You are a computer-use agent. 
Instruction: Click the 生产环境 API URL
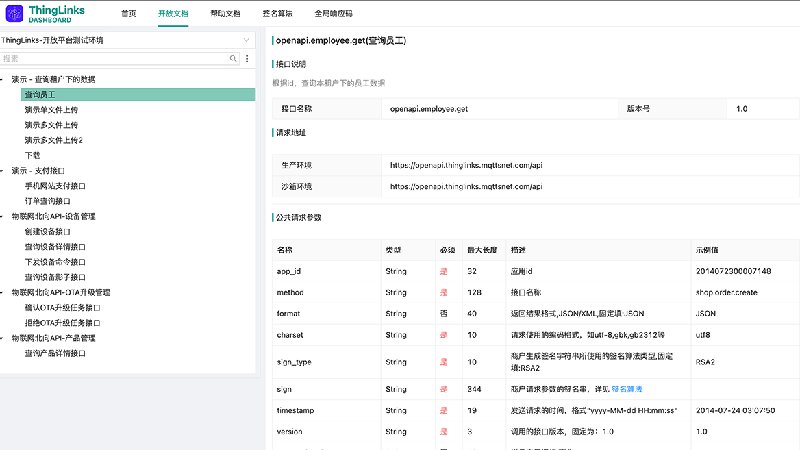[466, 165]
